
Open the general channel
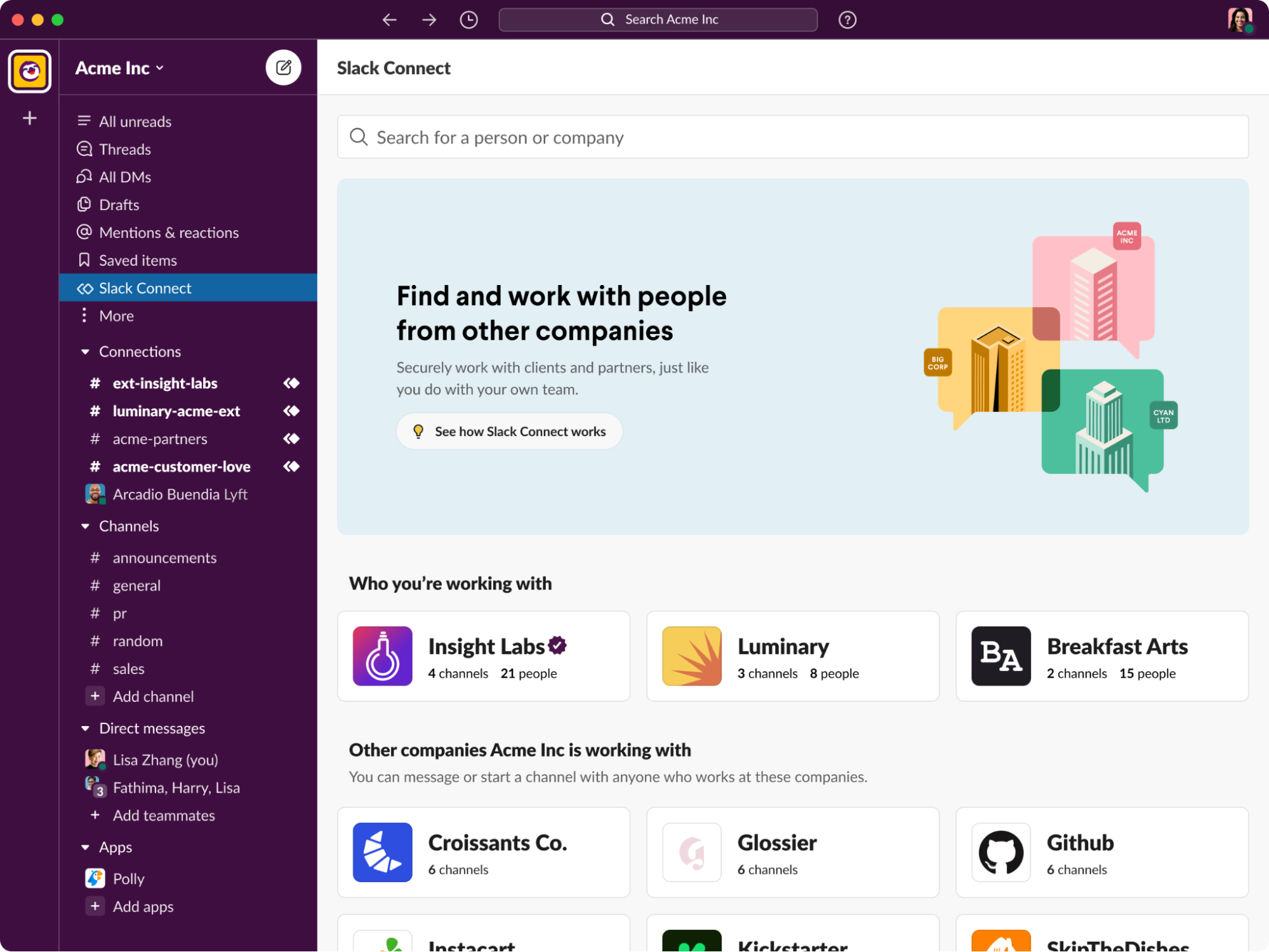click(188, 585)
